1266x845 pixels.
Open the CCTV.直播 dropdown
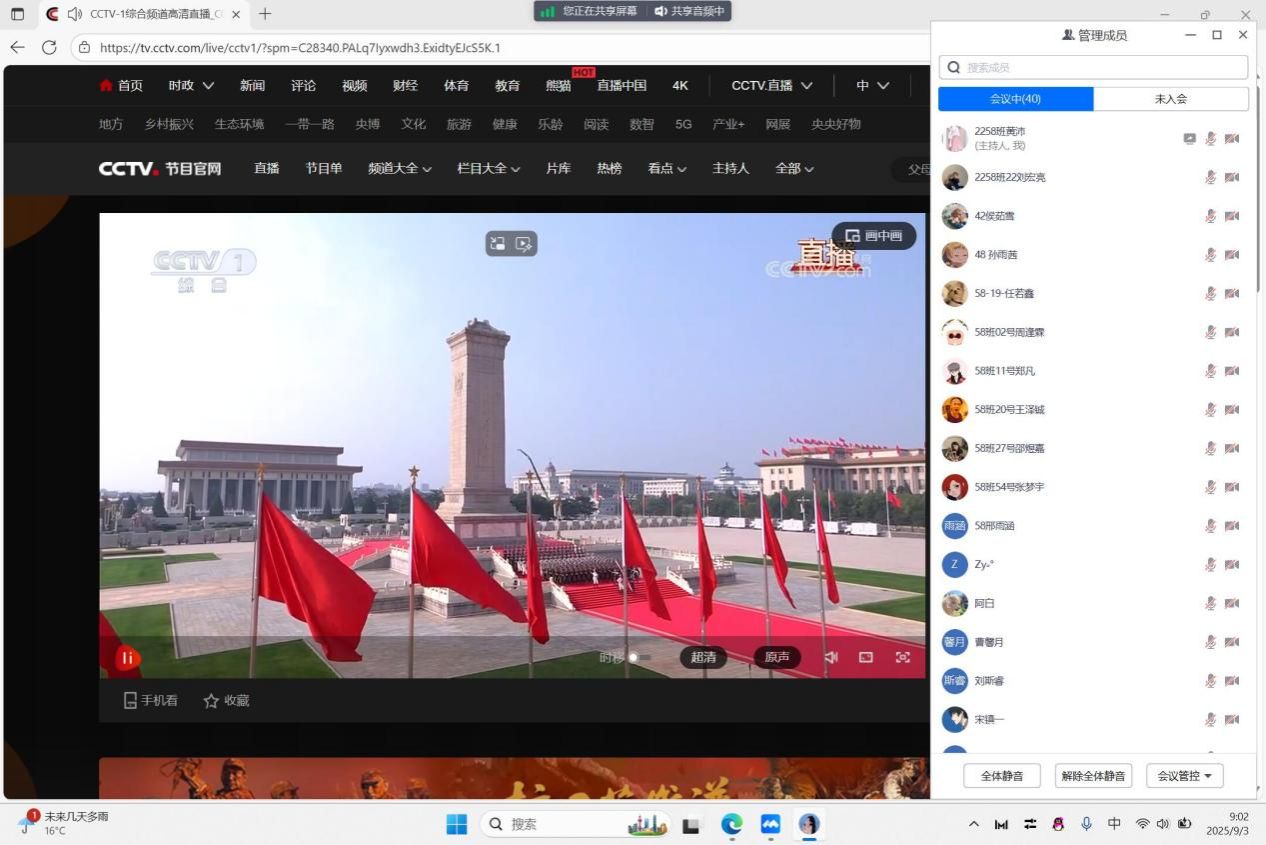click(771, 86)
